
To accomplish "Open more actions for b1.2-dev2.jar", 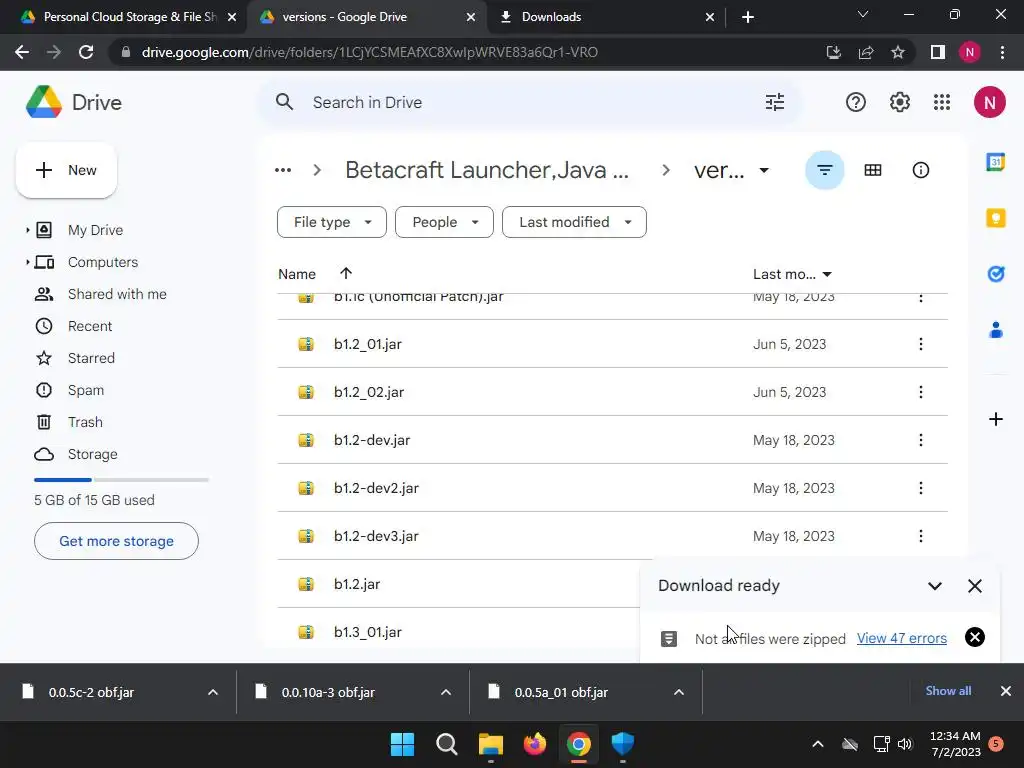I will click(920, 488).
